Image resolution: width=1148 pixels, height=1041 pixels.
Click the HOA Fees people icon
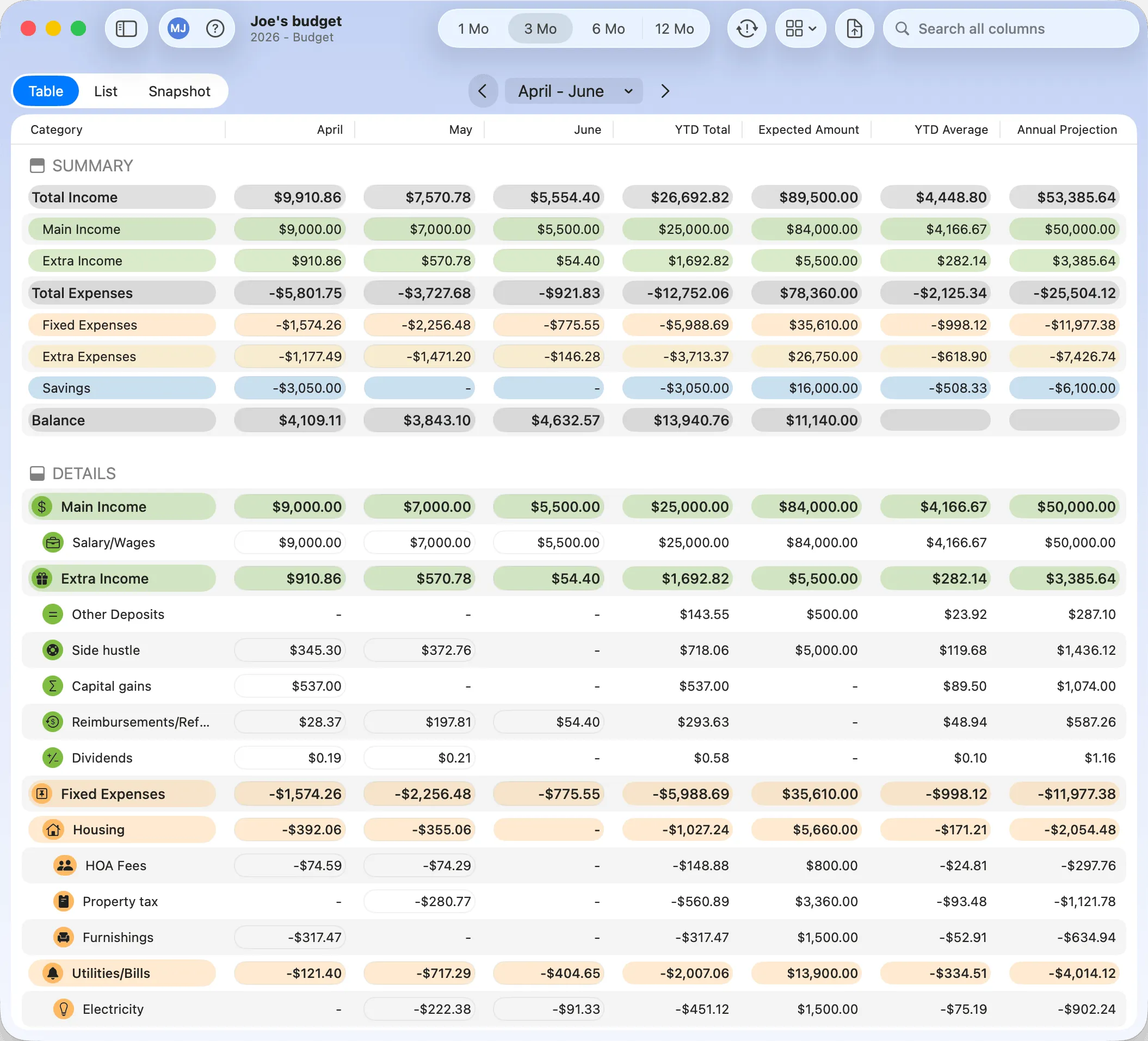tap(65, 865)
